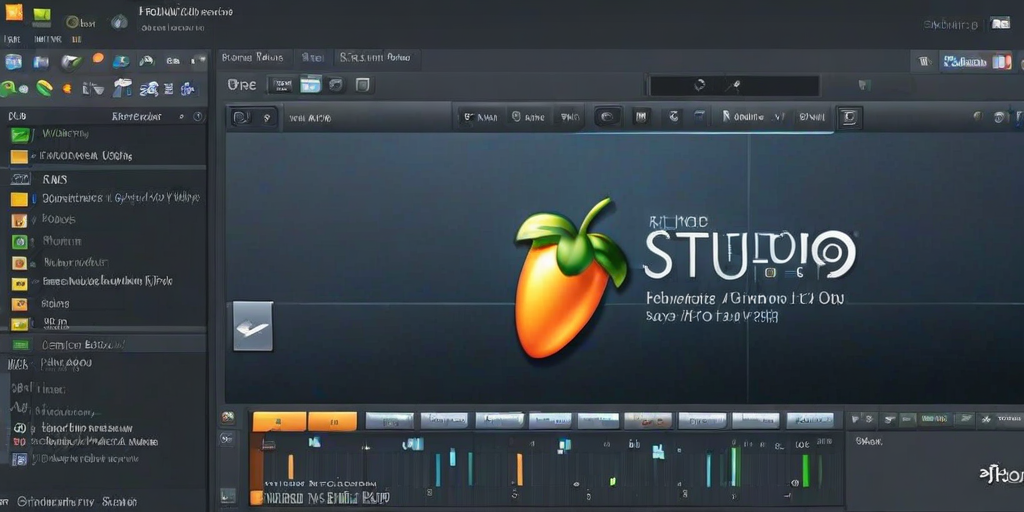The width and height of the screenshot is (1024, 512).
Task: Select the RNIS row in the browser
Action: [x=103, y=179]
